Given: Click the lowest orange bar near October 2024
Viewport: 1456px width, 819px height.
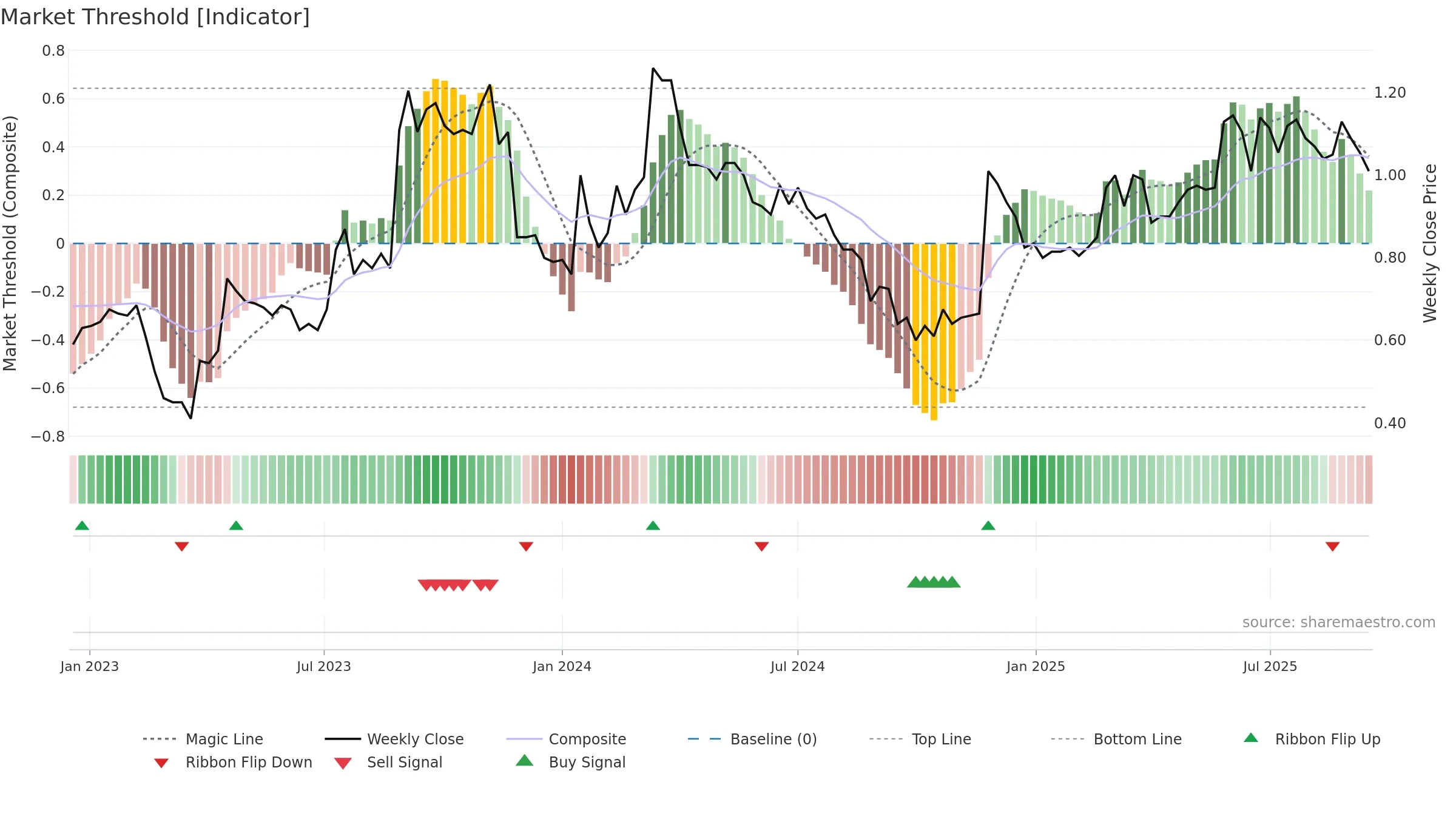Looking at the screenshot, I should tap(934, 332).
